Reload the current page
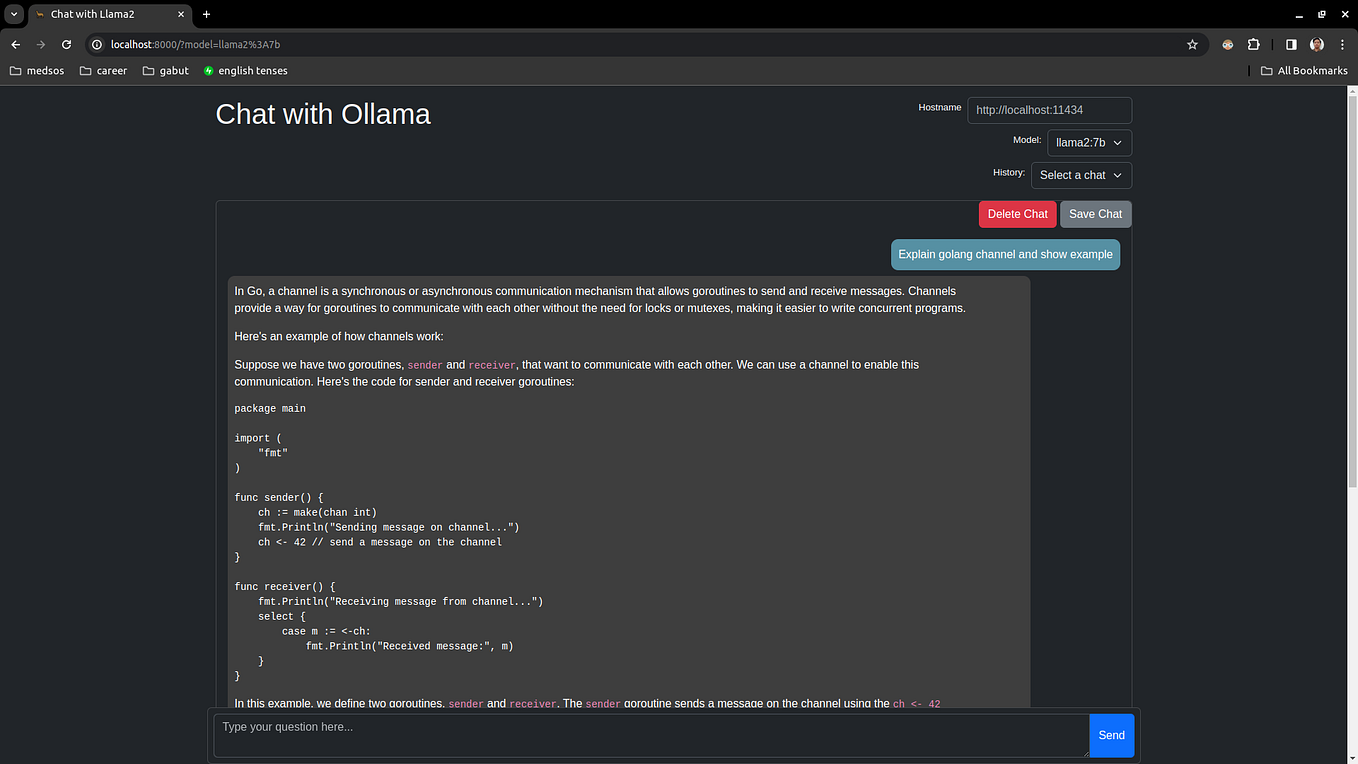The width and height of the screenshot is (1358, 764). click(x=66, y=44)
